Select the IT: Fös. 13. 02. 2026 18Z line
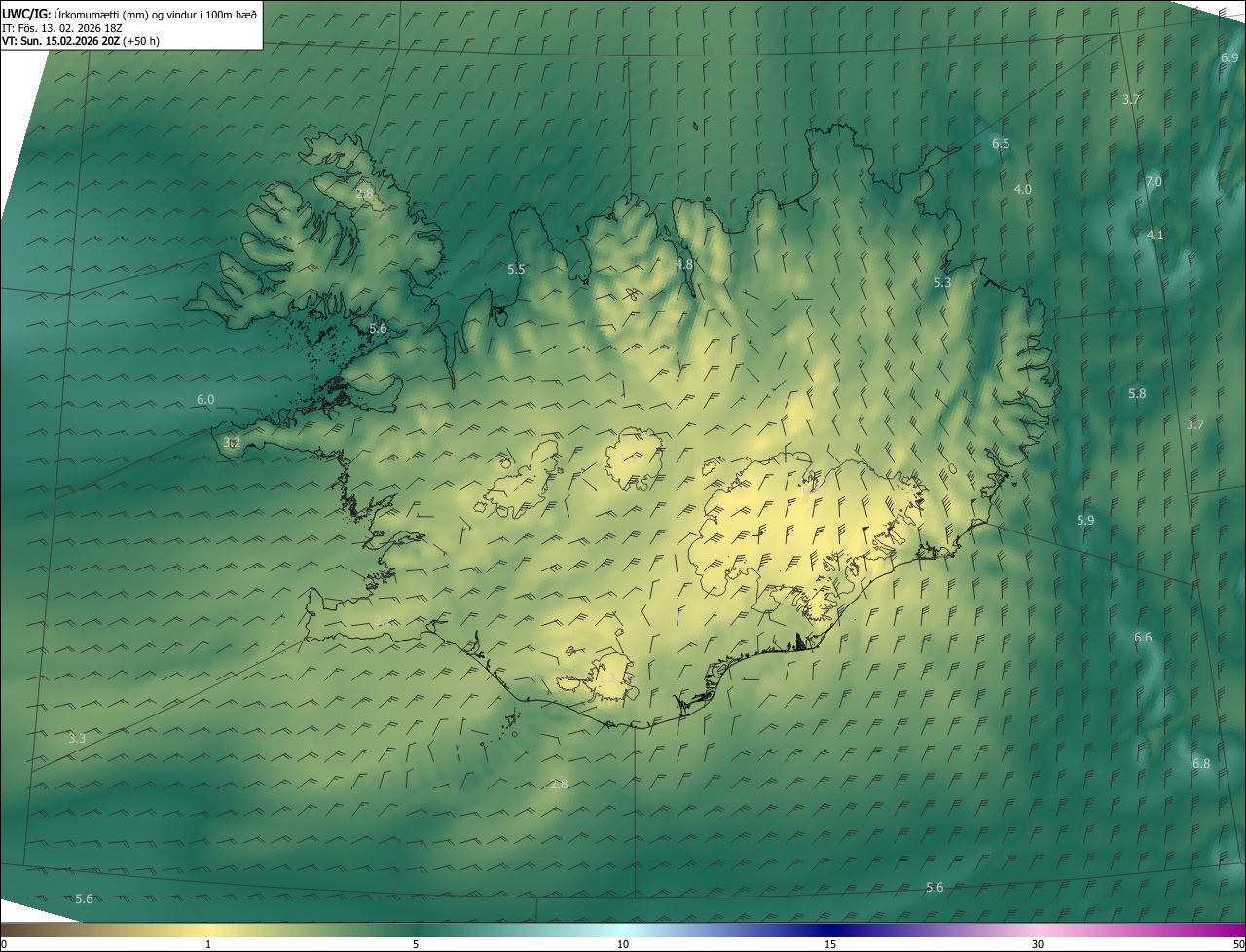The width and height of the screenshot is (1246, 952). (61, 27)
